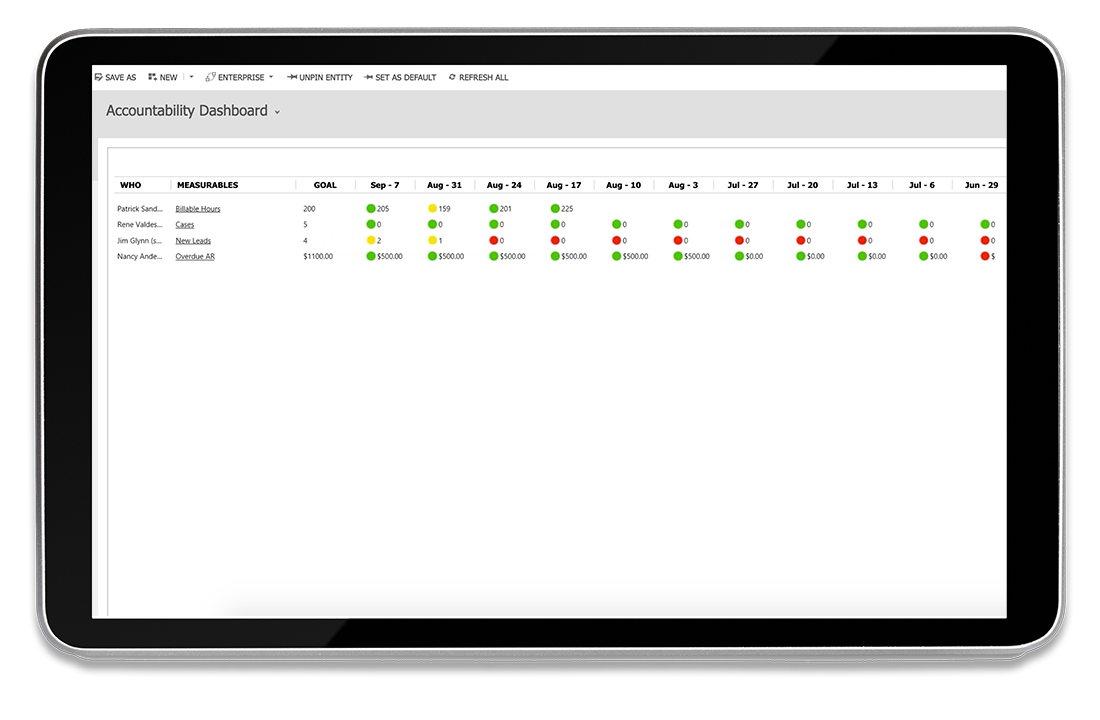Click the yellow status dot beside New Leads value 1
The width and height of the screenshot is (1100, 720).
(432, 240)
